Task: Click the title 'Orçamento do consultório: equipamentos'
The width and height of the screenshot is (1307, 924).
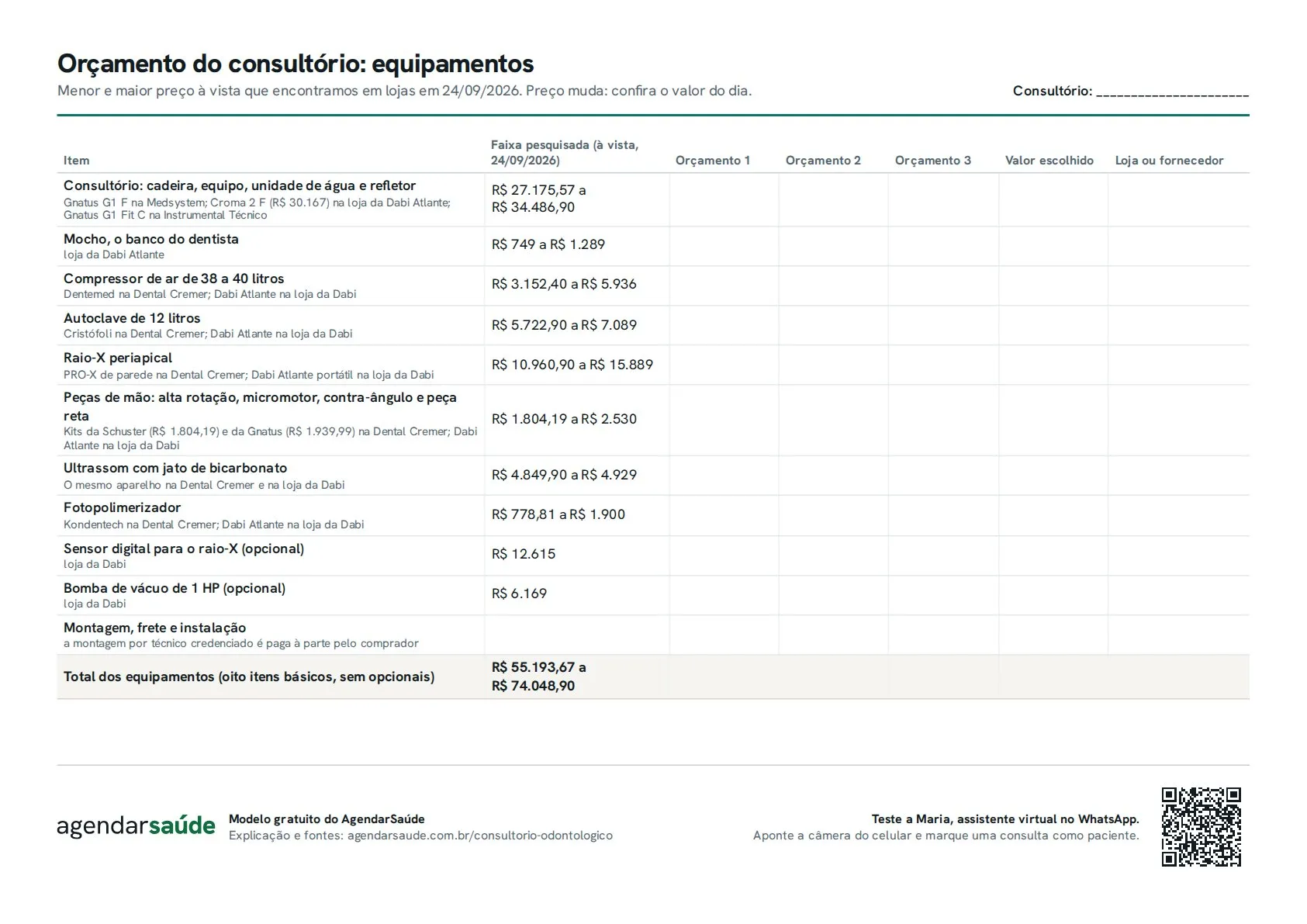Action: 296,63
